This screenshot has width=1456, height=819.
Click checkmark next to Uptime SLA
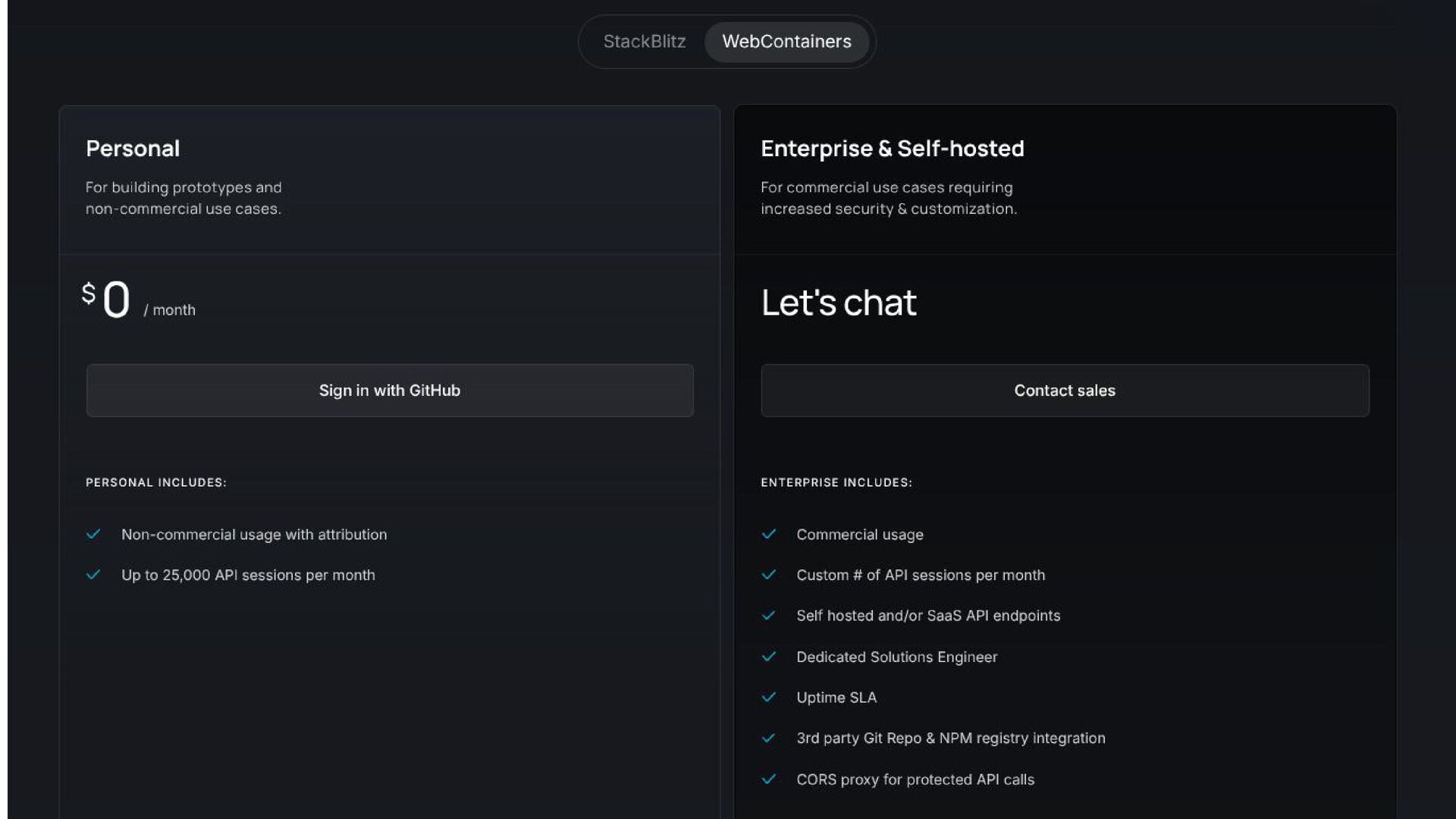[768, 697]
